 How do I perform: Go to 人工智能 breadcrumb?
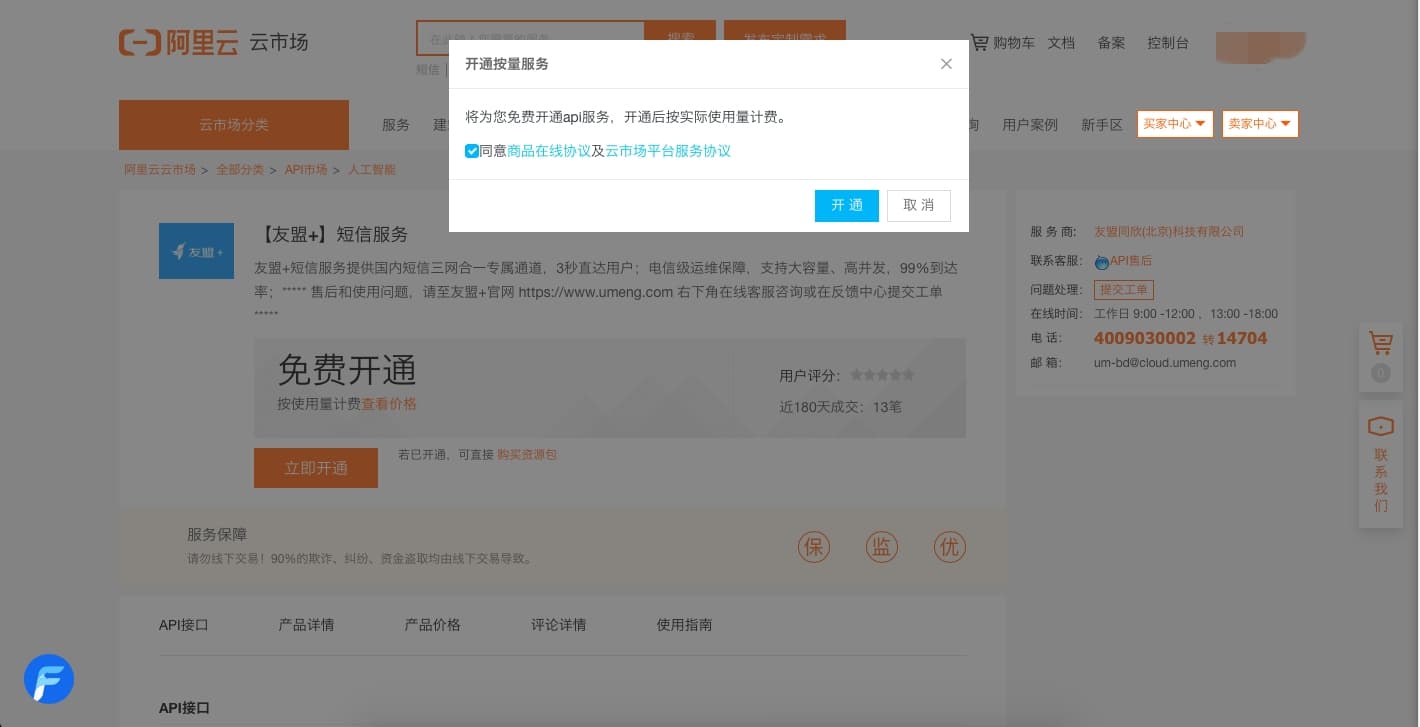pos(372,170)
